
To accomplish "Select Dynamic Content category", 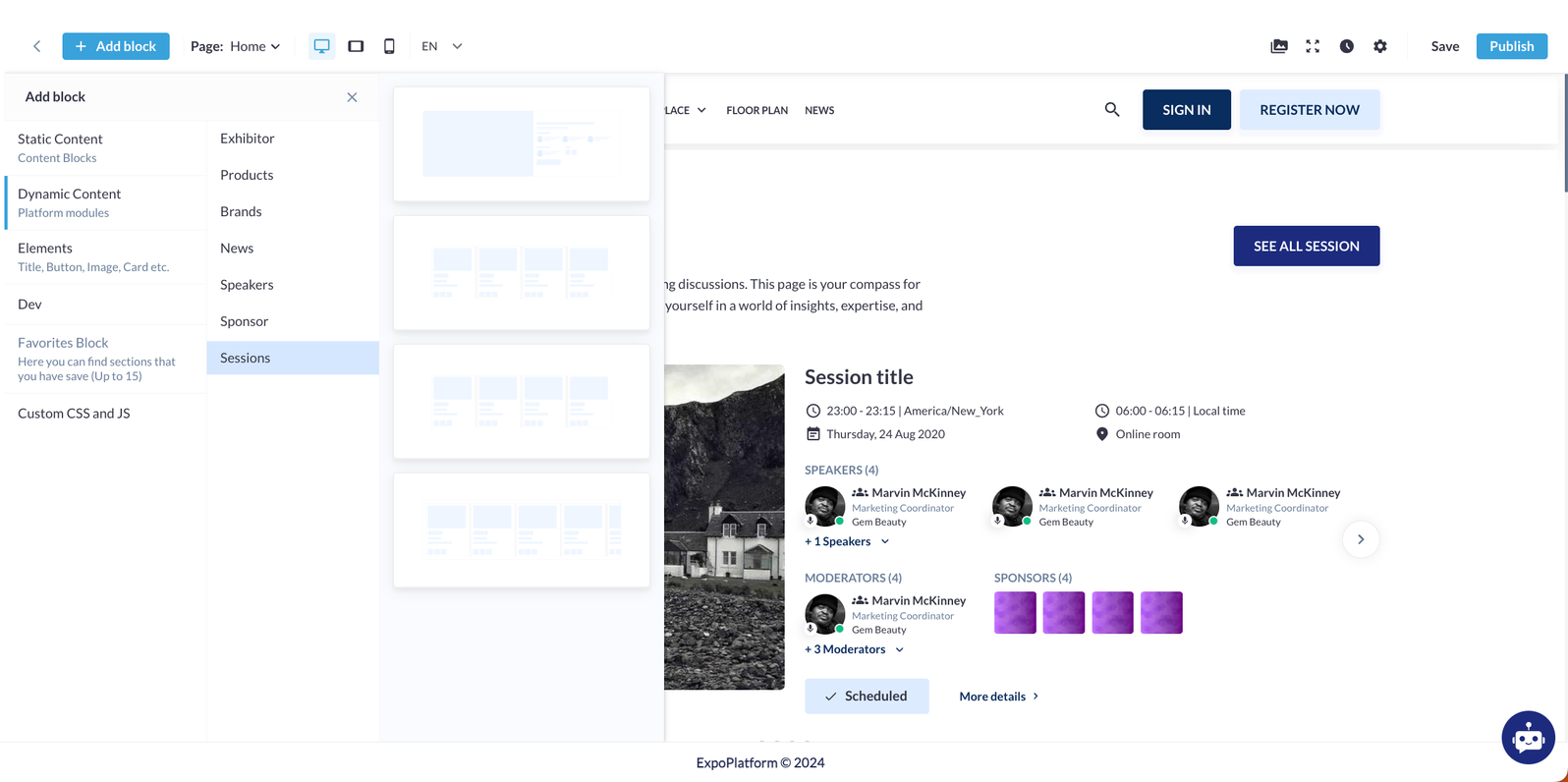I will [105, 202].
